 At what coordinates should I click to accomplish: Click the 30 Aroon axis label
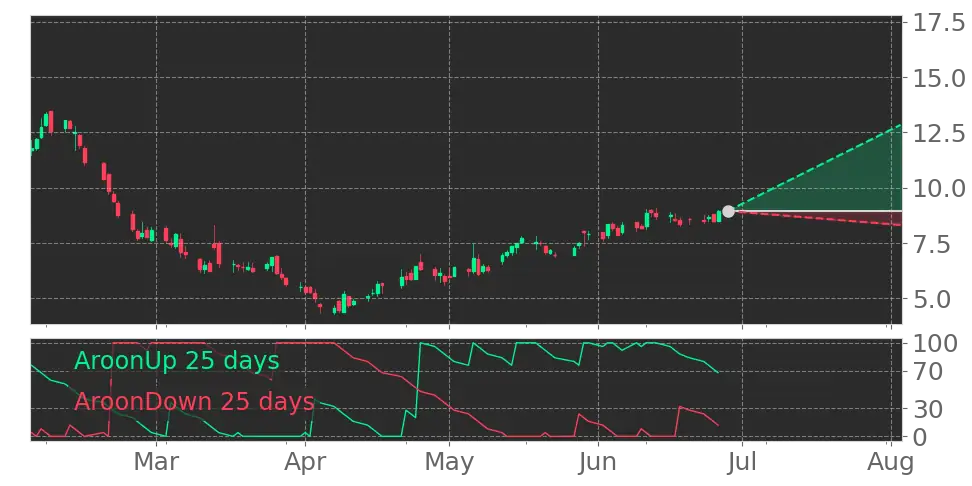click(x=926, y=409)
